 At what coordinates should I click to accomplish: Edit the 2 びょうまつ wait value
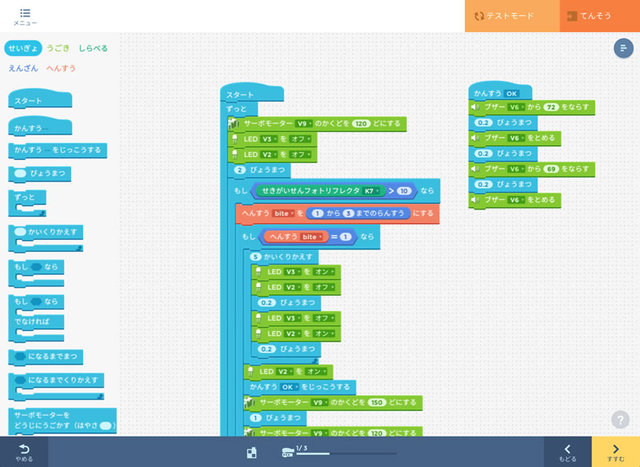[240, 170]
